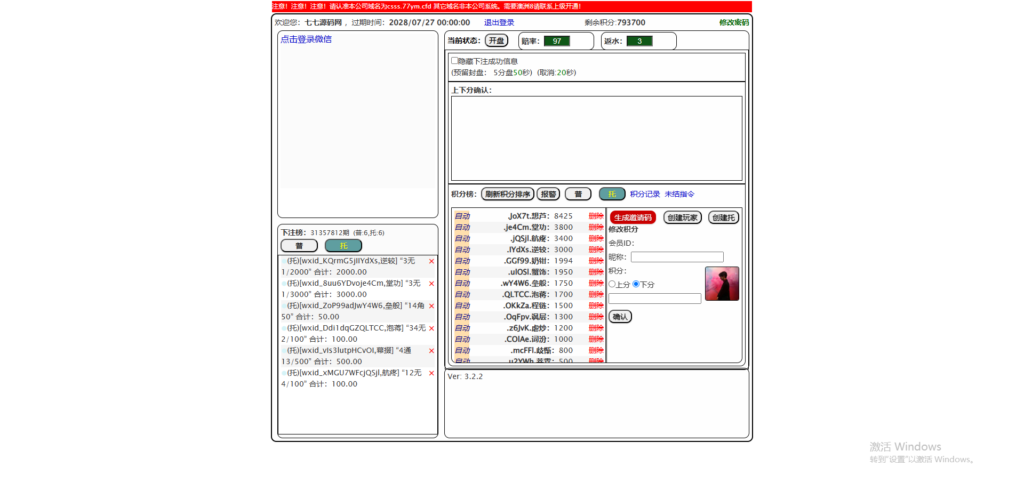Toggle 自动 on the ulOSl row

tap(462, 272)
